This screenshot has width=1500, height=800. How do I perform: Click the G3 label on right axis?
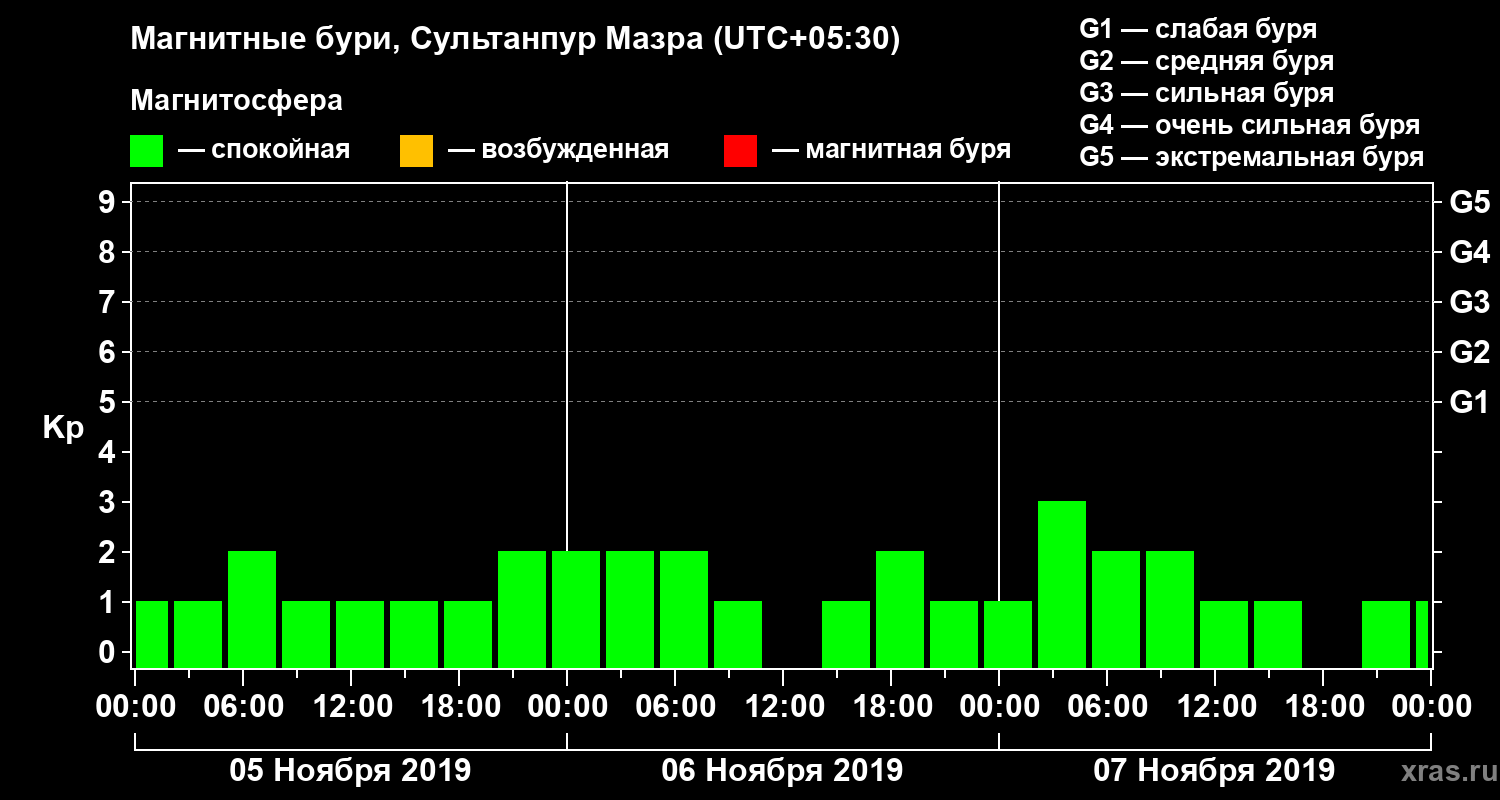1469,302
